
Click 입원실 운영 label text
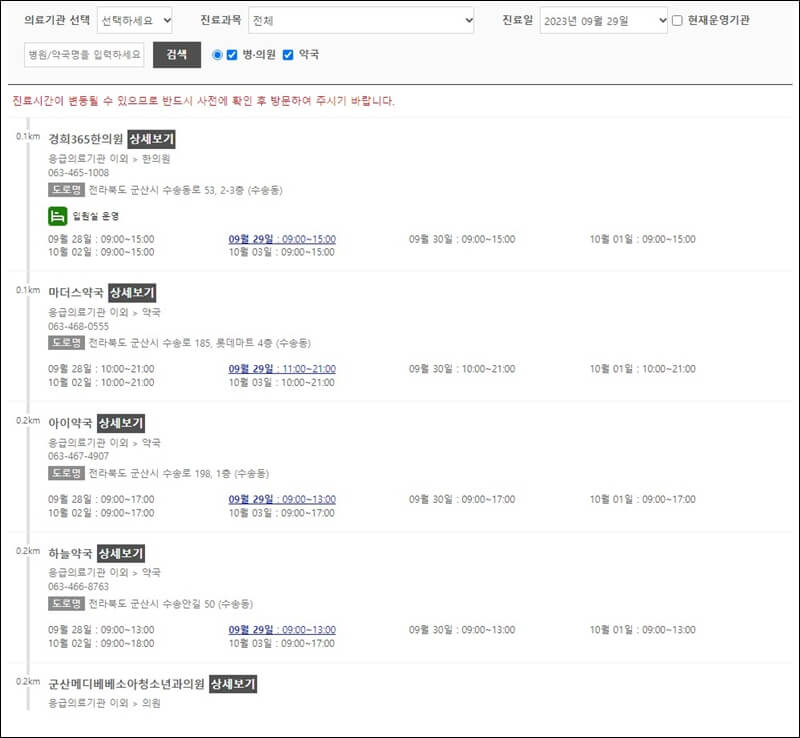pos(96,216)
